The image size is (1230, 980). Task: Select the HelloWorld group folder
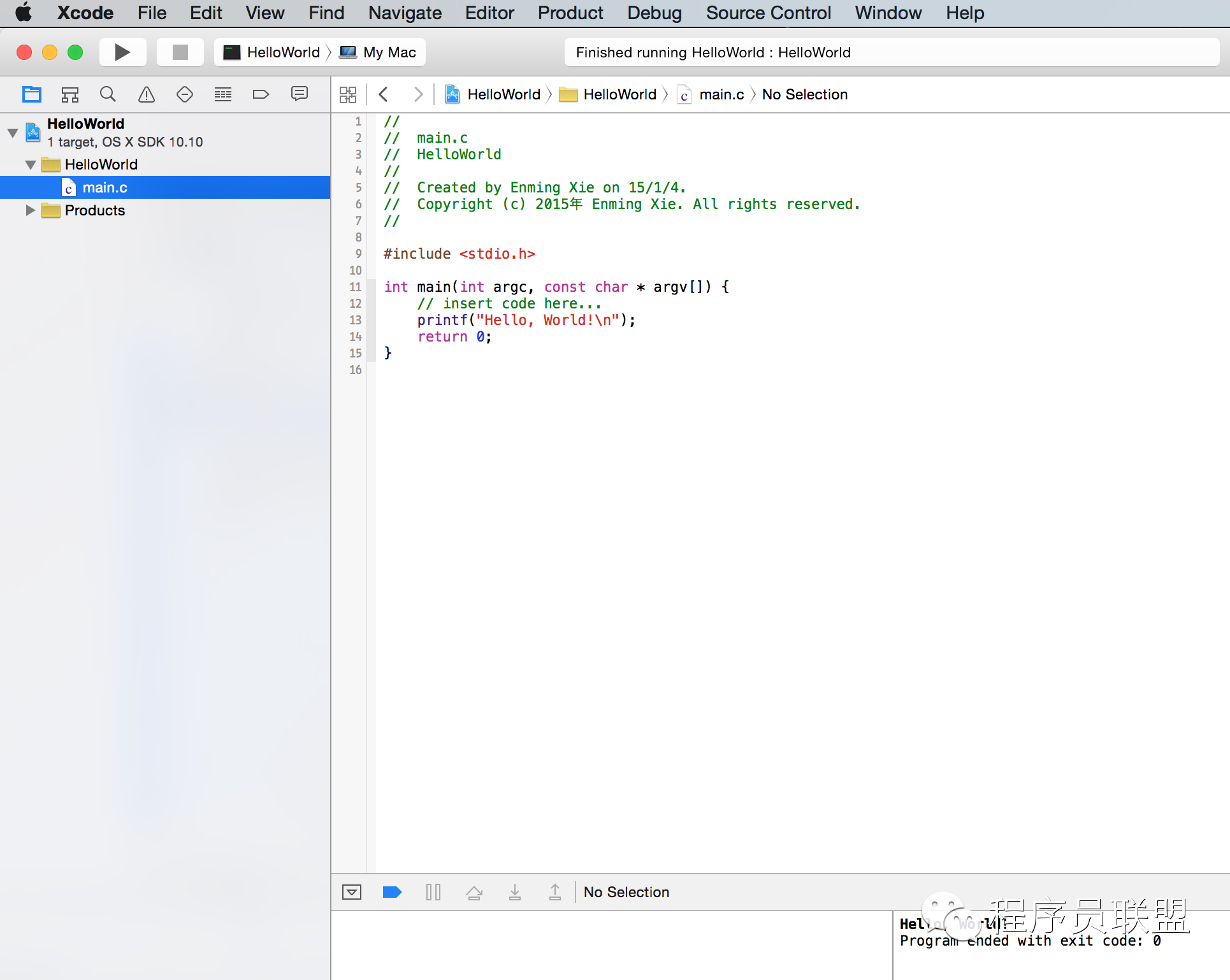[165, 164]
